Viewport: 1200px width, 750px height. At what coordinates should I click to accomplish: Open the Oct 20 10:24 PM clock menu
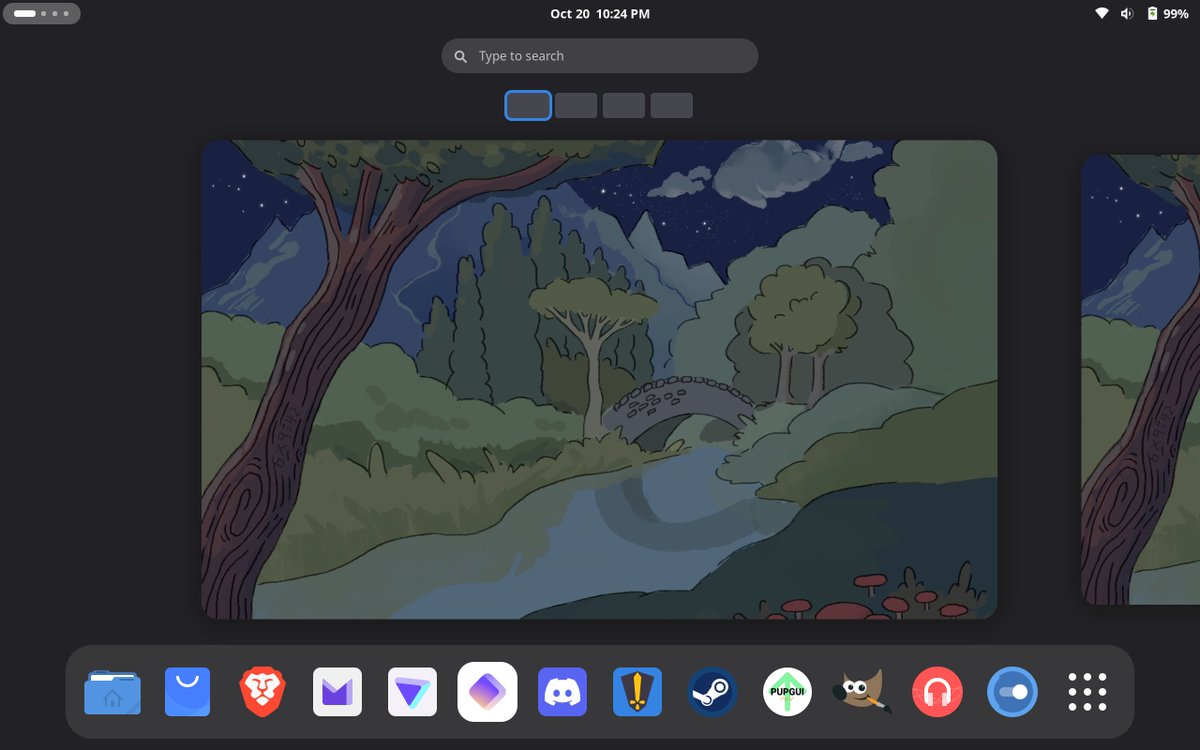click(x=600, y=14)
